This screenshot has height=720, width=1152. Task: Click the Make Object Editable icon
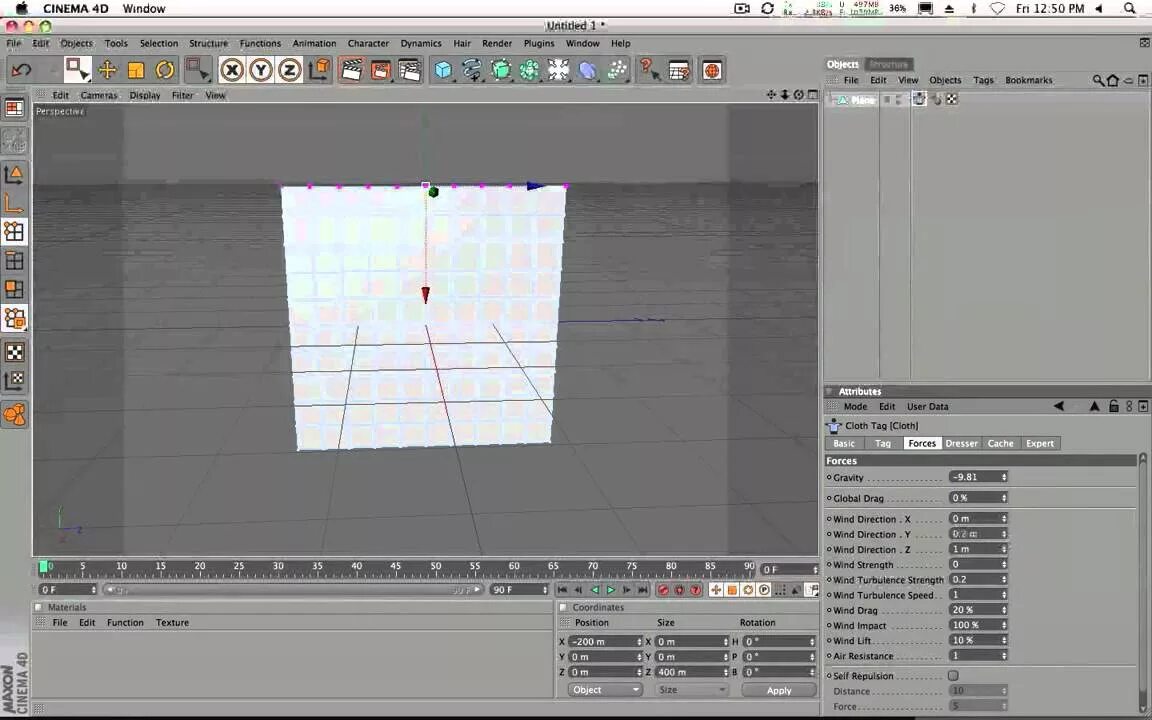tap(14, 141)
